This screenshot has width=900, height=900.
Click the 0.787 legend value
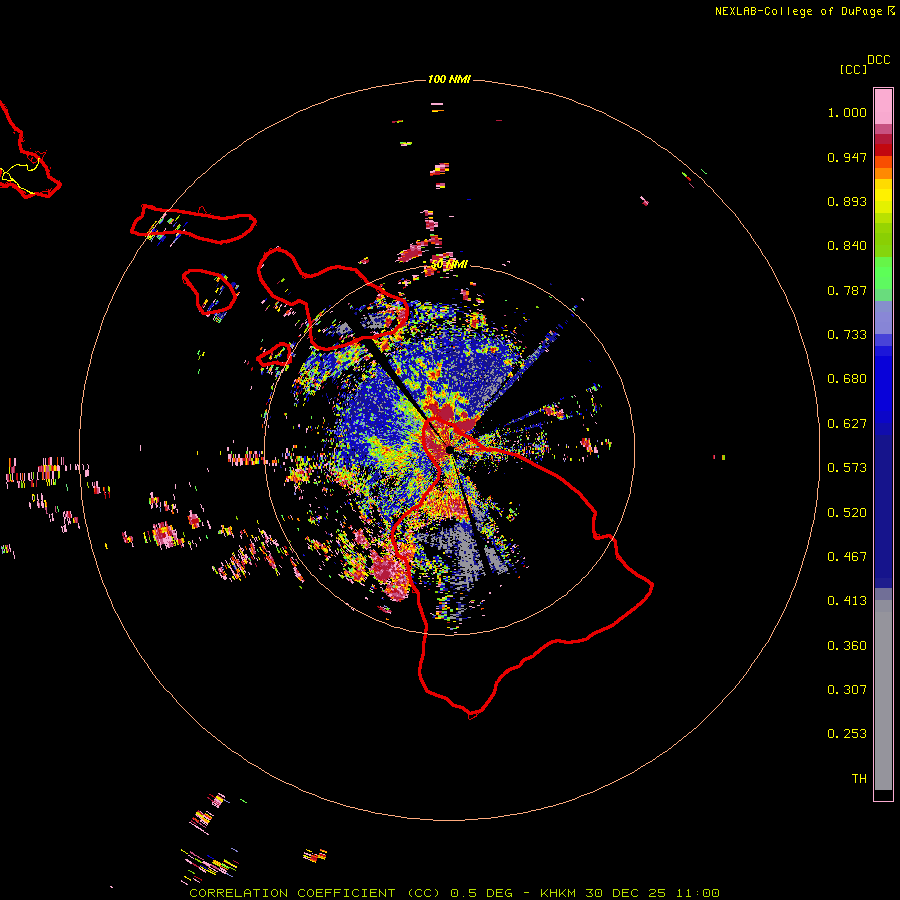click(x=847, y=290)
